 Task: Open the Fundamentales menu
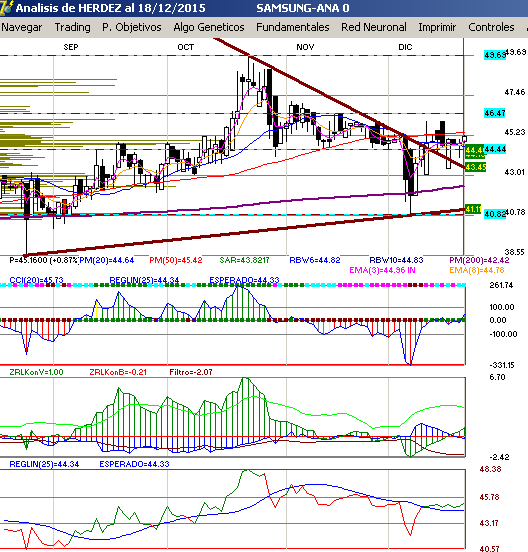coord(293,27)
